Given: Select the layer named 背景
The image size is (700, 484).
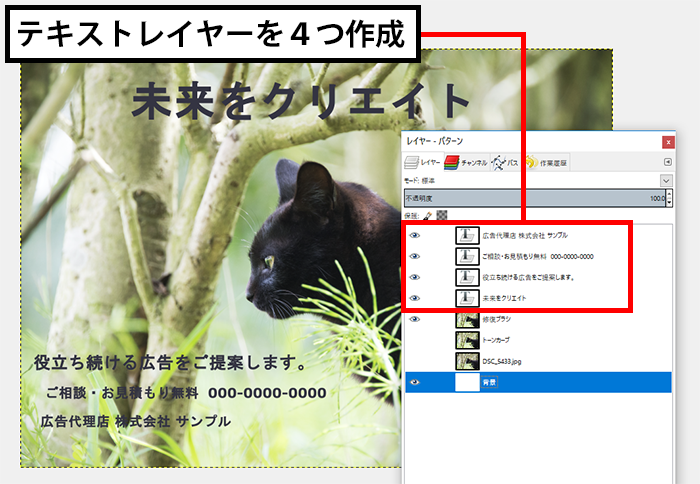Looking at the screenshot, I should tap(489, 382).
